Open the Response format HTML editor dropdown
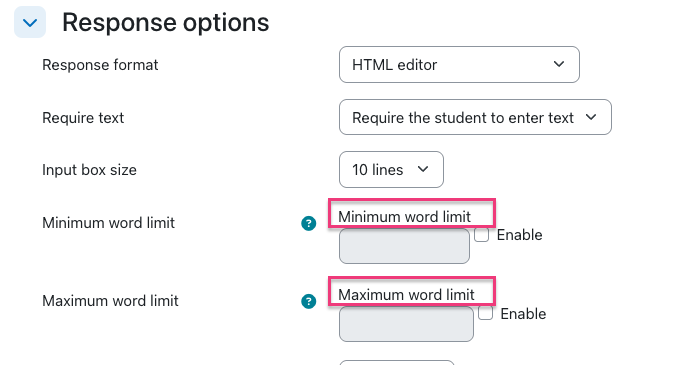Image resolution: width=686 pixels, height=365 pixels. point(459,65)
